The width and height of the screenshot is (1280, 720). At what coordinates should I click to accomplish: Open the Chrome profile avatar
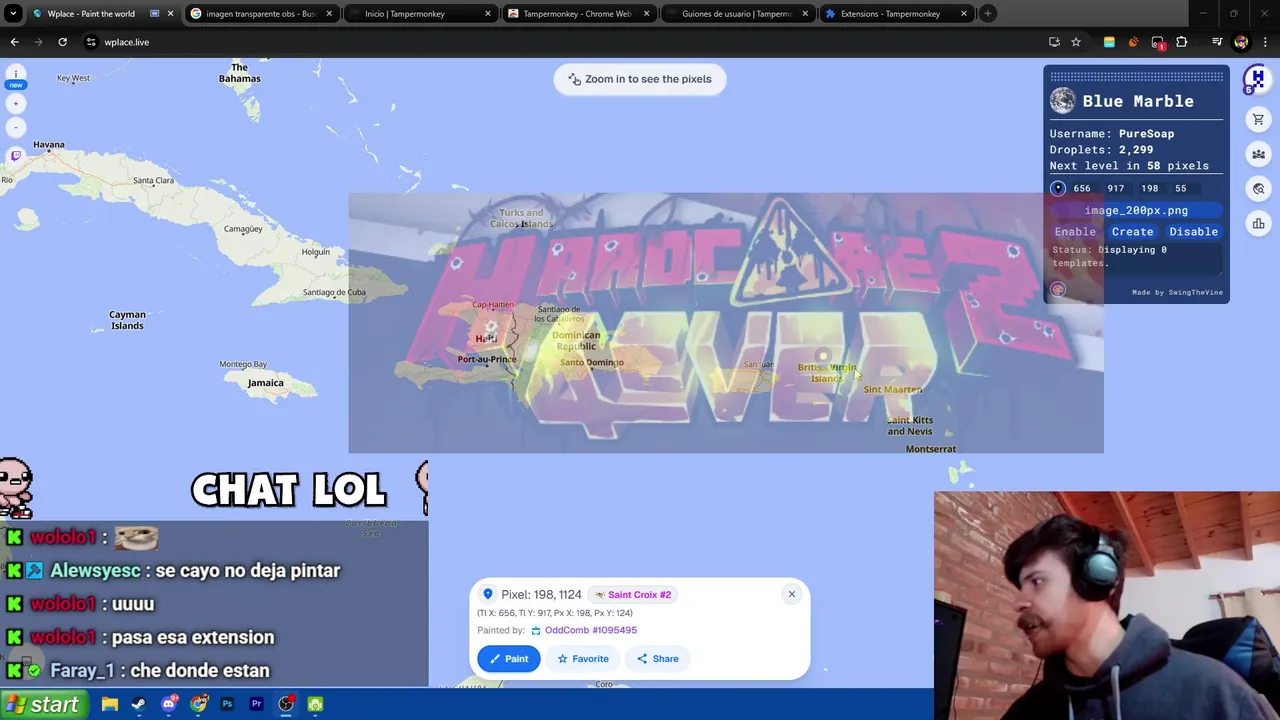click(1241, 42)
